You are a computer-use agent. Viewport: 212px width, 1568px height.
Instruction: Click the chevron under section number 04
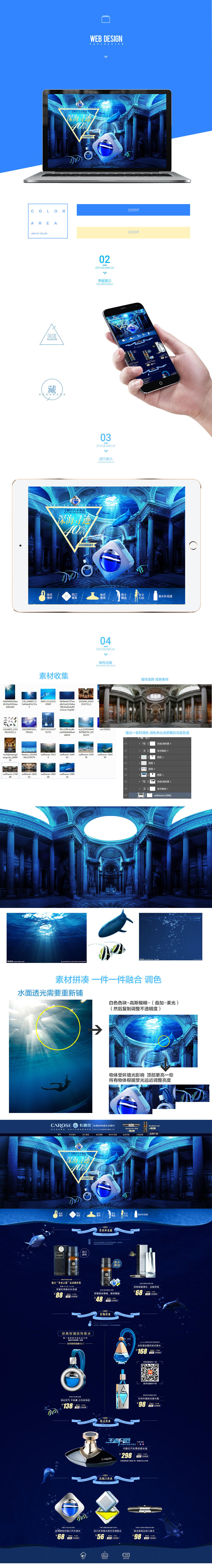[x=105, y=654]
